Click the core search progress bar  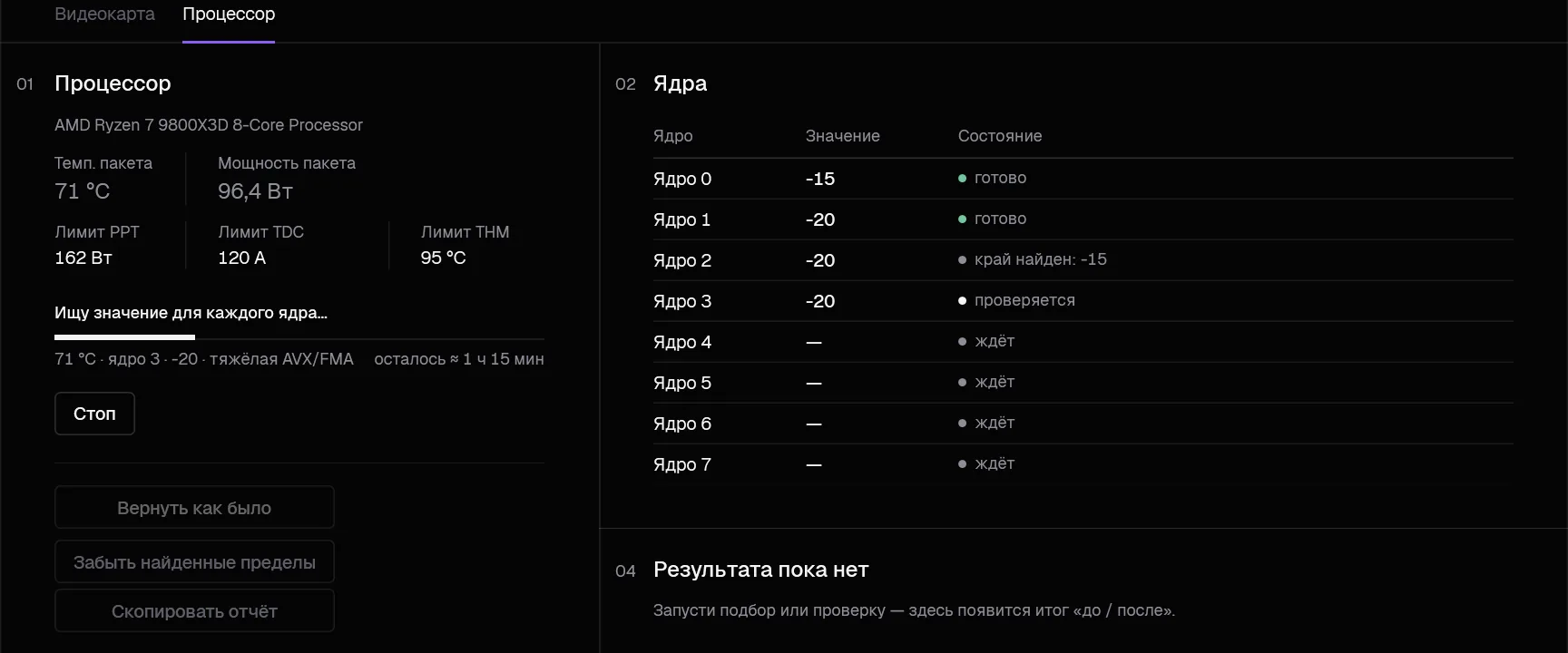click(299, 337)
